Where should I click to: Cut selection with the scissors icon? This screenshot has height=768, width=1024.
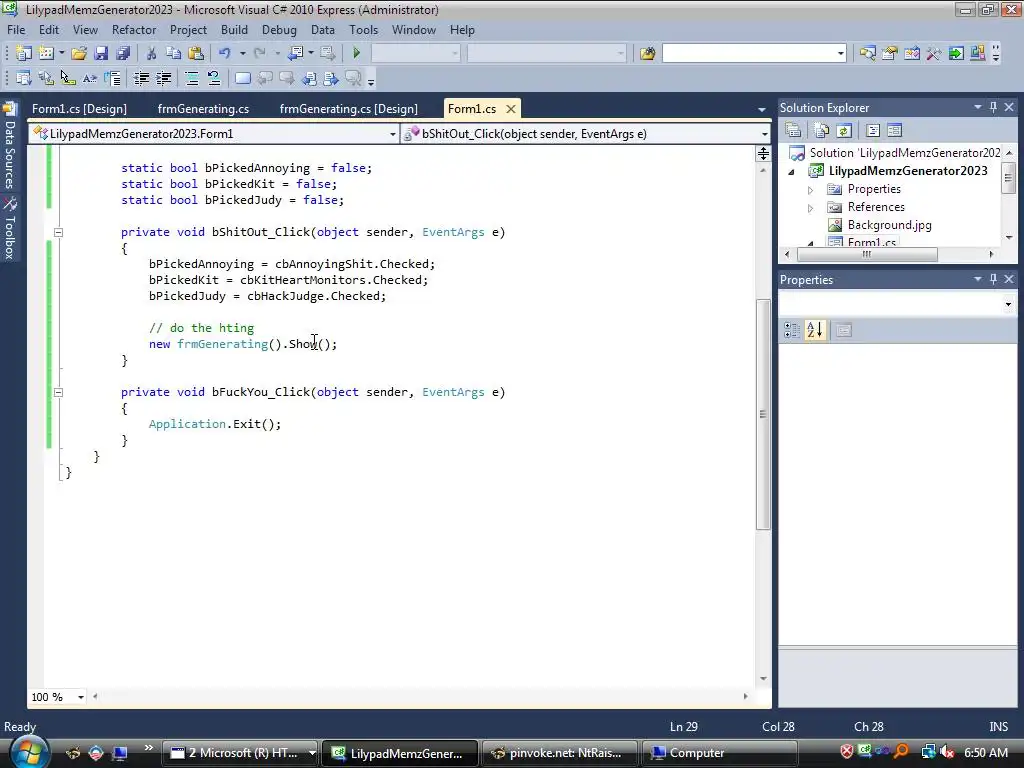point(152,53)
